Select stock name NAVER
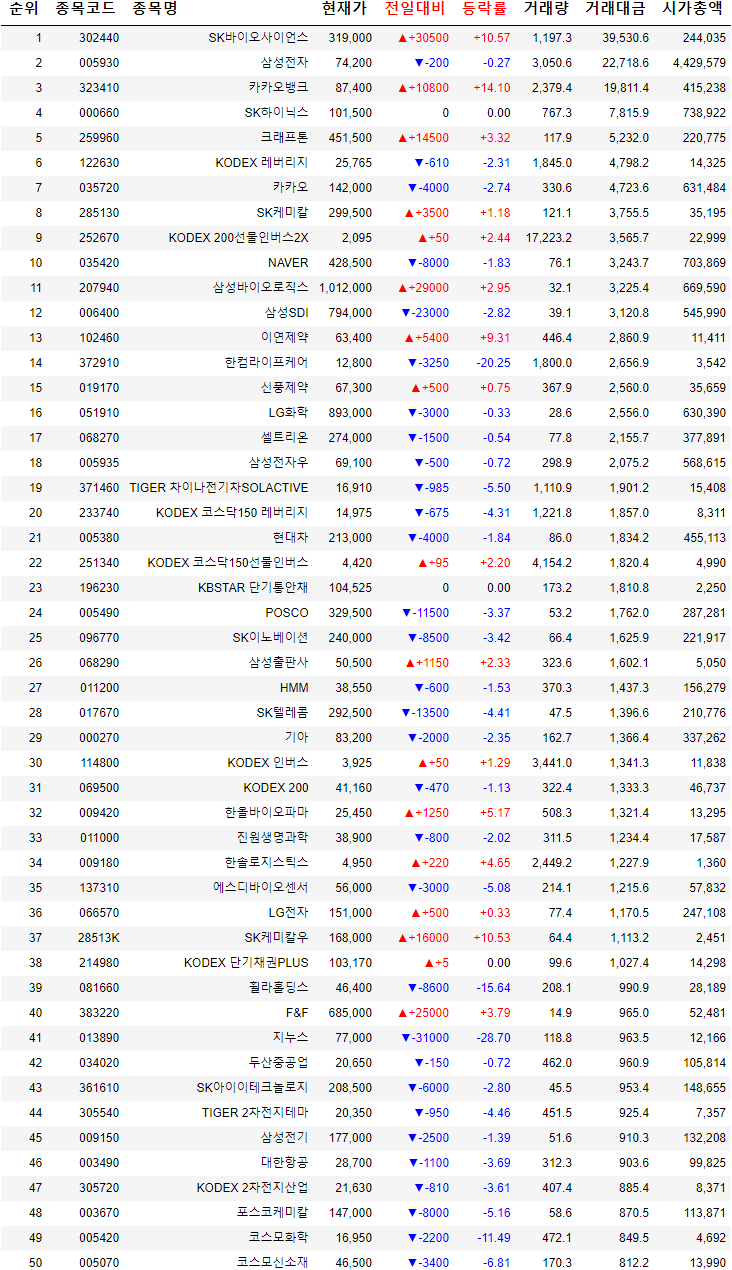Screen dimensions: 732x1270 coord(288,263)
